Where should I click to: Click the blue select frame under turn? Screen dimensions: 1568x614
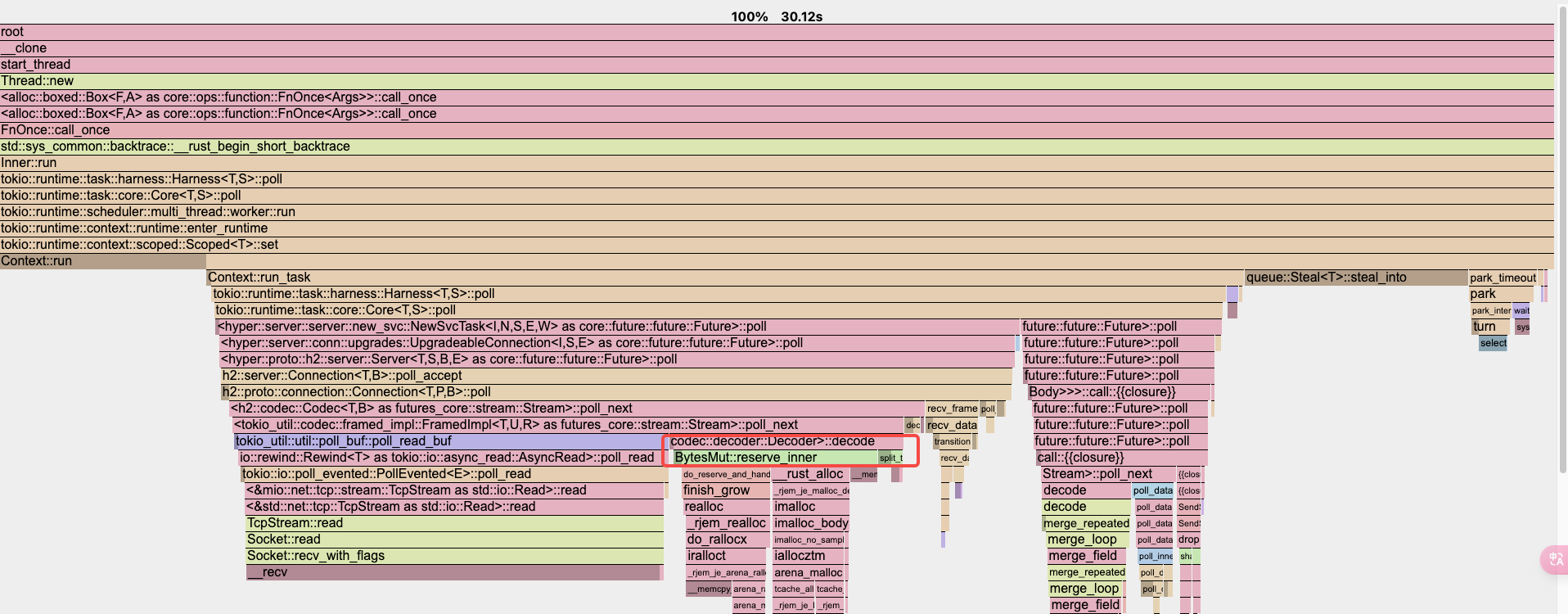[x=1493, y=343]
